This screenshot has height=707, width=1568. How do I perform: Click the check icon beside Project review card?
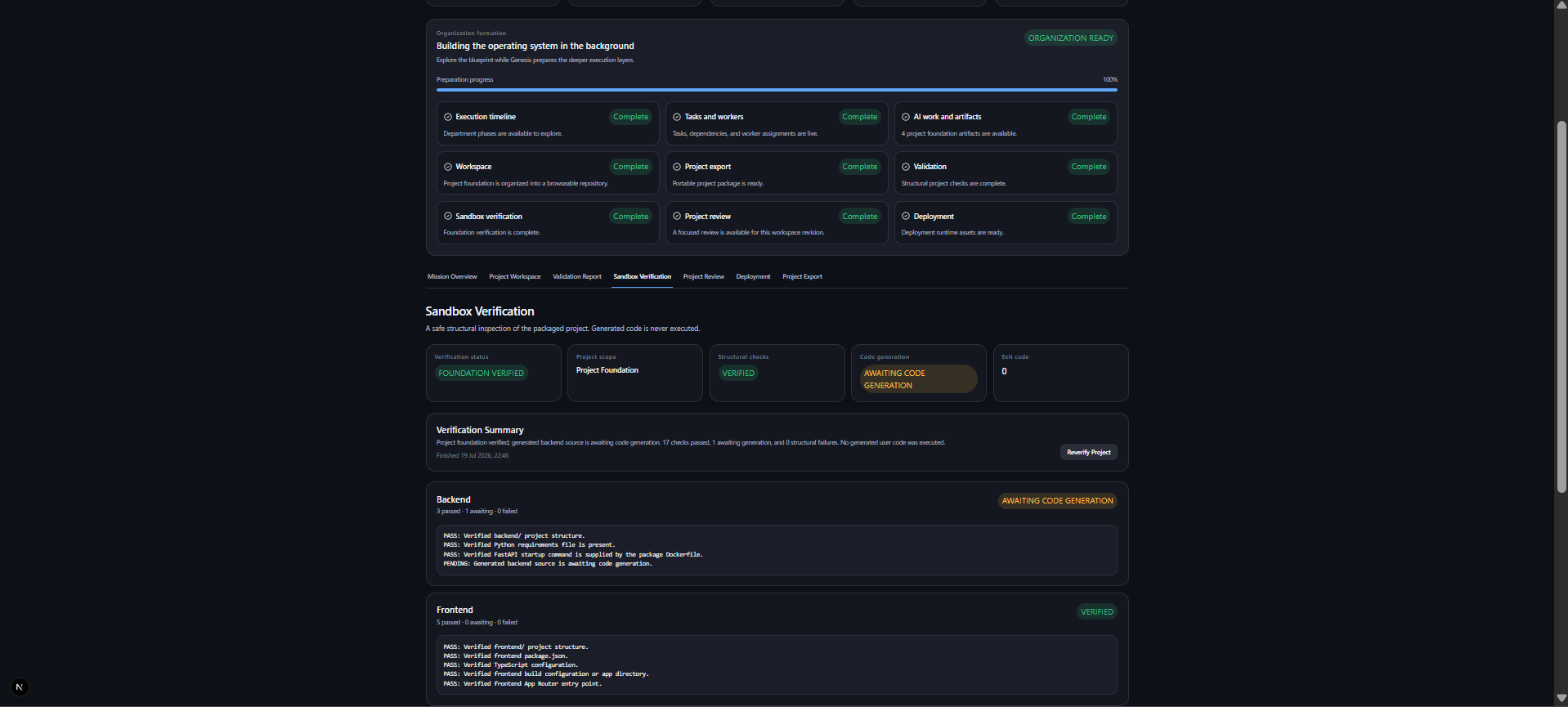point(677,217)
